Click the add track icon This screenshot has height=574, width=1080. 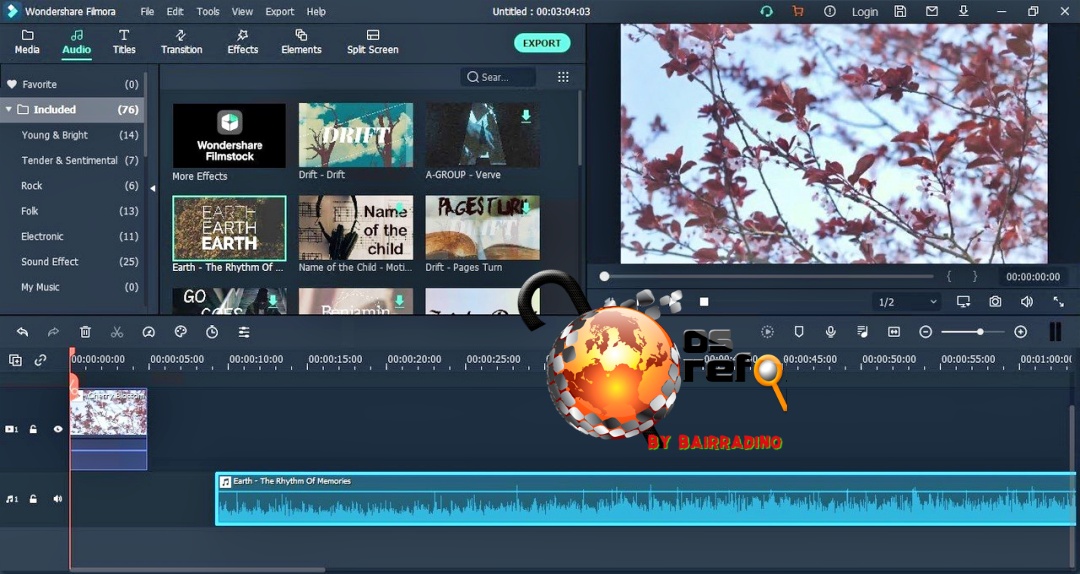[x=15, y=360]
